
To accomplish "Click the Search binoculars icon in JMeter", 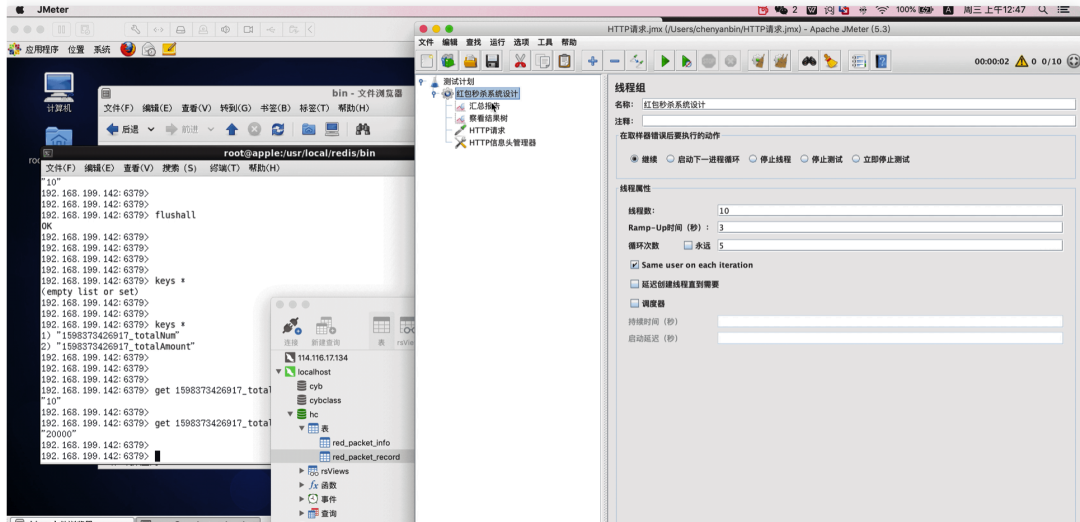I will click(x=809, y=61).
